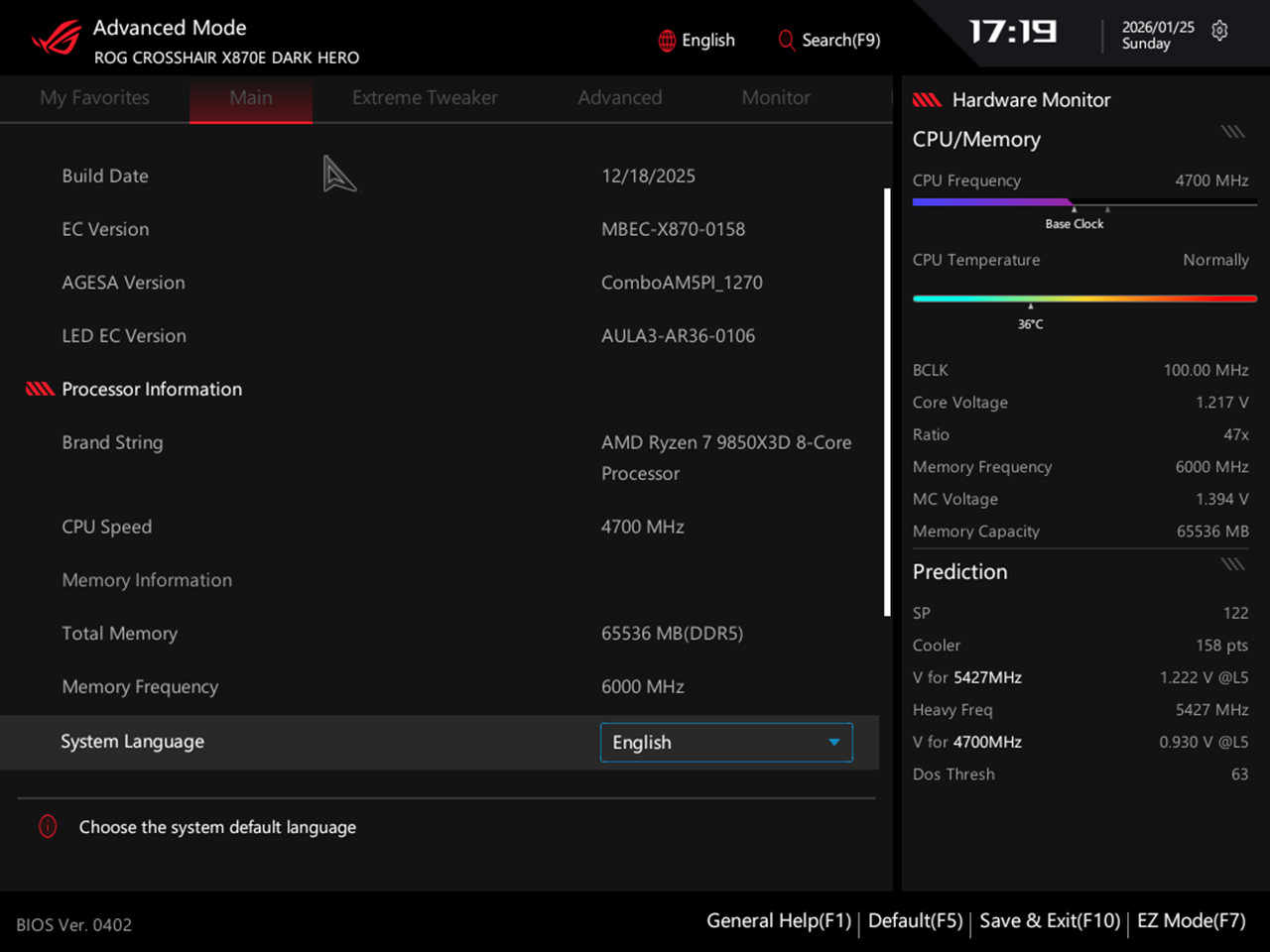This screenshot has width=1270, height=952.
Task: Click the SP value 122
Action: point(1236,613)
